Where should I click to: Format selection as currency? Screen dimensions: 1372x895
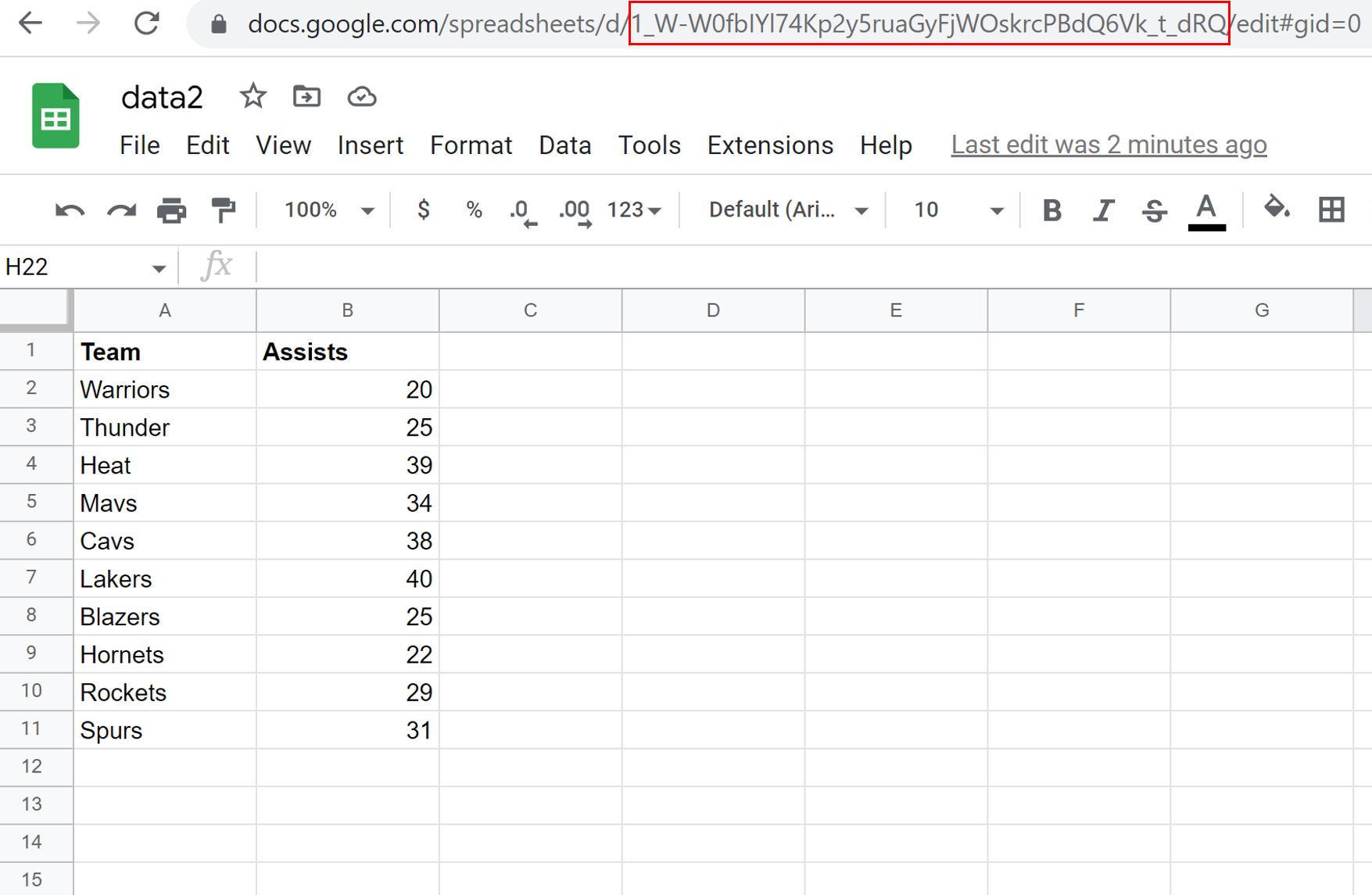pyautogui.click(x=424, y=209)
